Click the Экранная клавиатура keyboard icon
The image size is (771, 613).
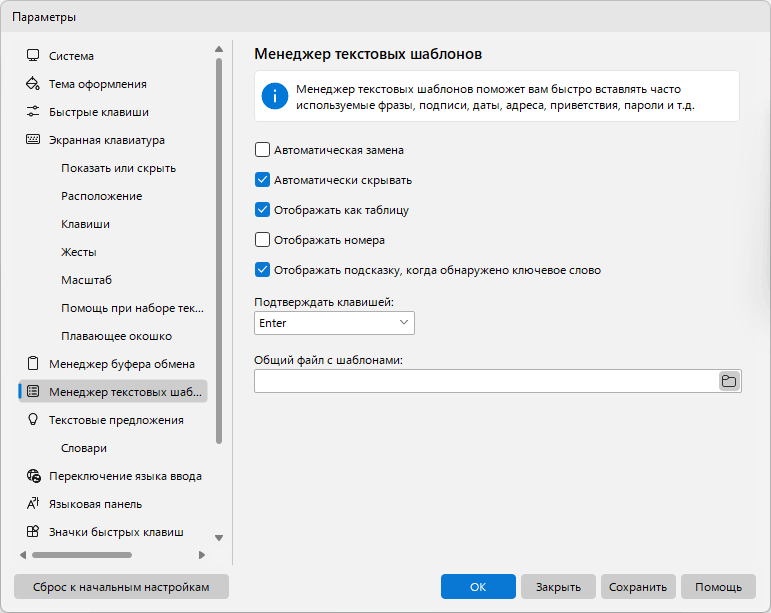[33, 140]
